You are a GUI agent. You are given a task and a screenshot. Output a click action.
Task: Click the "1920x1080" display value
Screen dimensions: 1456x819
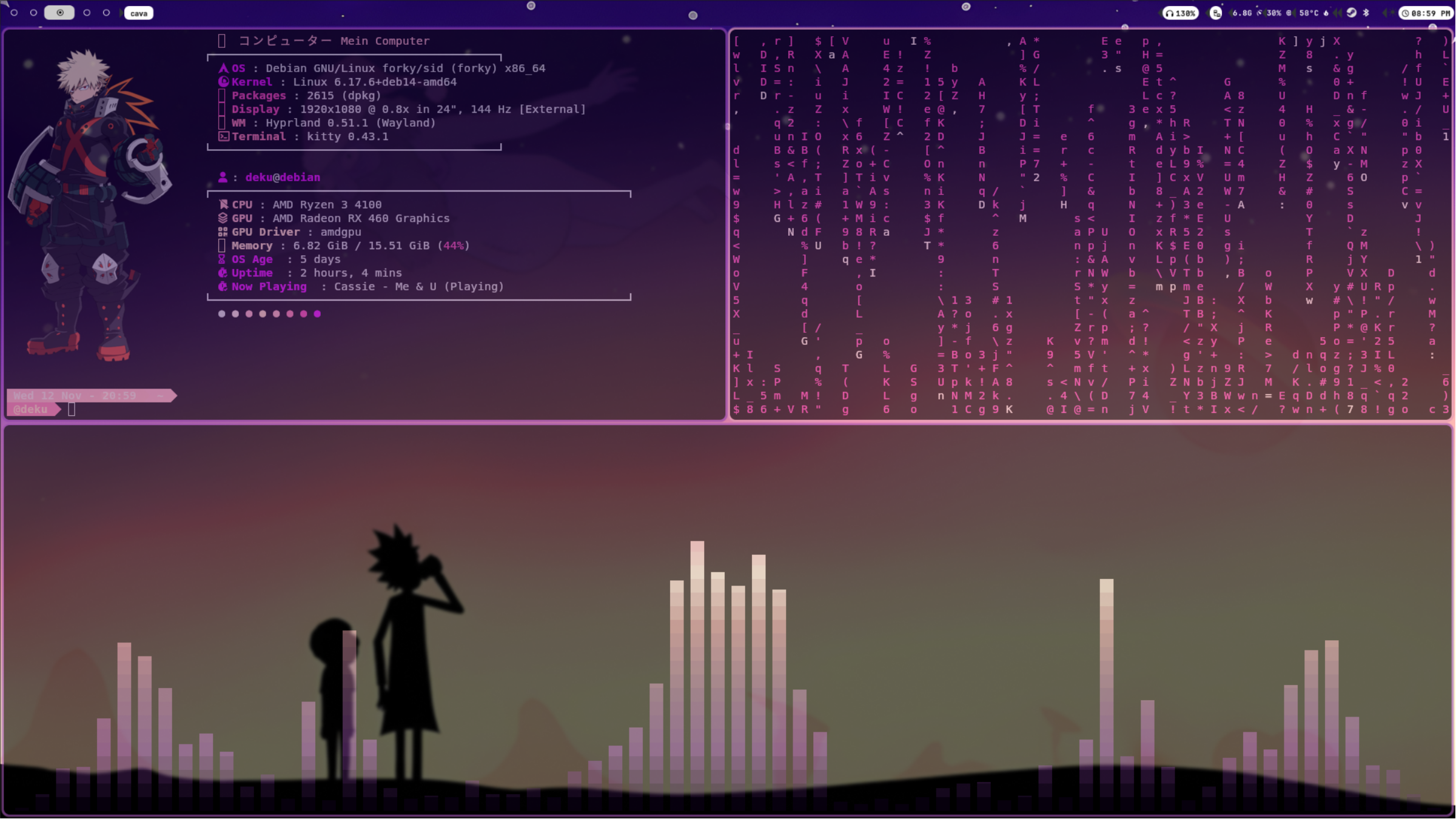[x=330, y=109]
